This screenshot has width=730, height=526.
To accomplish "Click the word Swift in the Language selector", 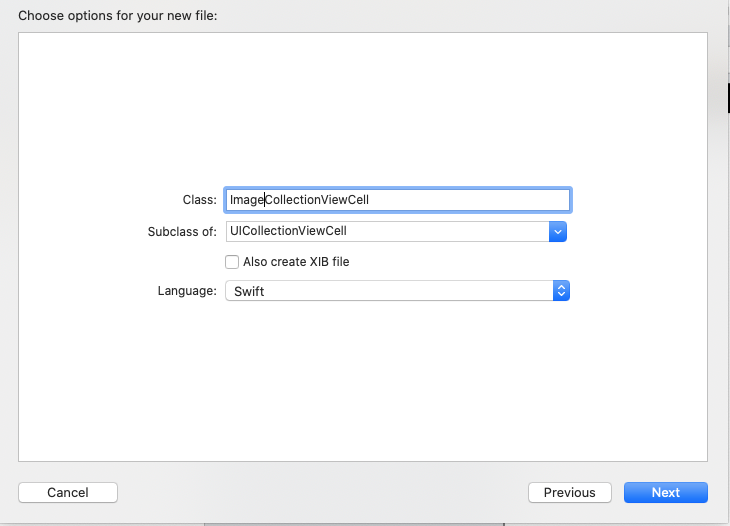I will pyautogui.click(x=249, y=291).
